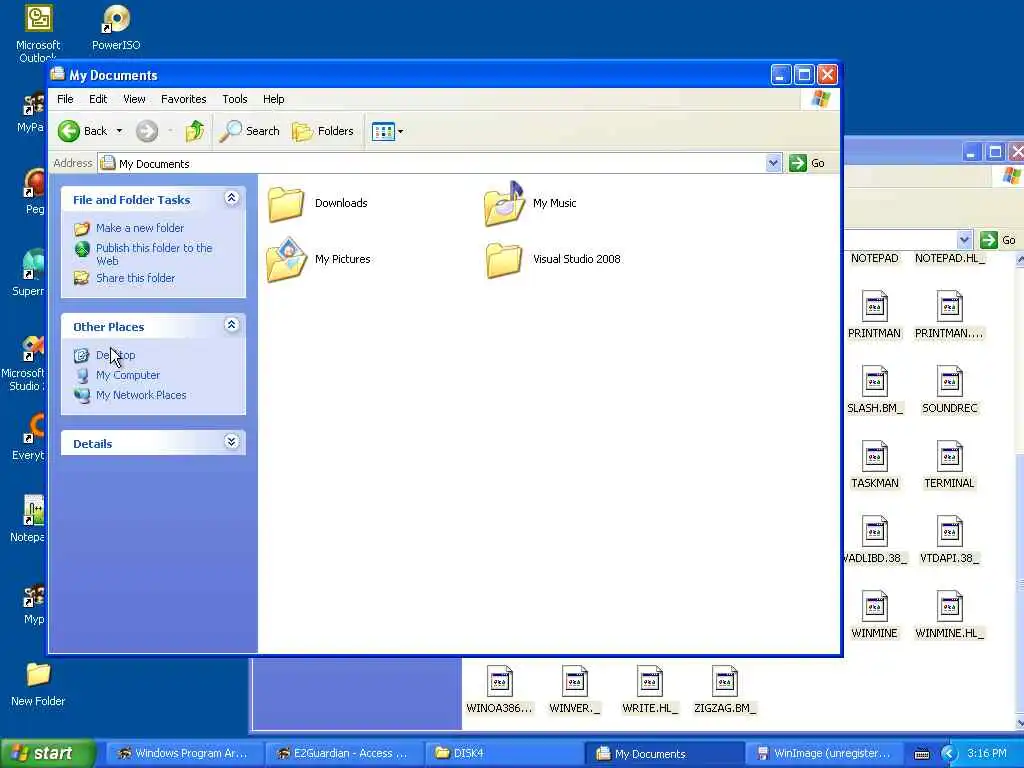The height and width of the screenshot is (768, 1024).
Task: Open the Favorites menu
Action: pos(184,99)
